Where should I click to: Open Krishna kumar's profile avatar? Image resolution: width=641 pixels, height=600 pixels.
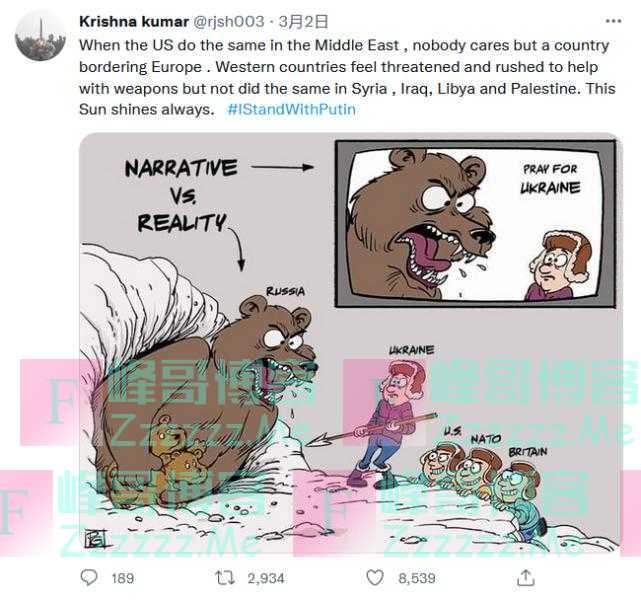click(40, 36)
